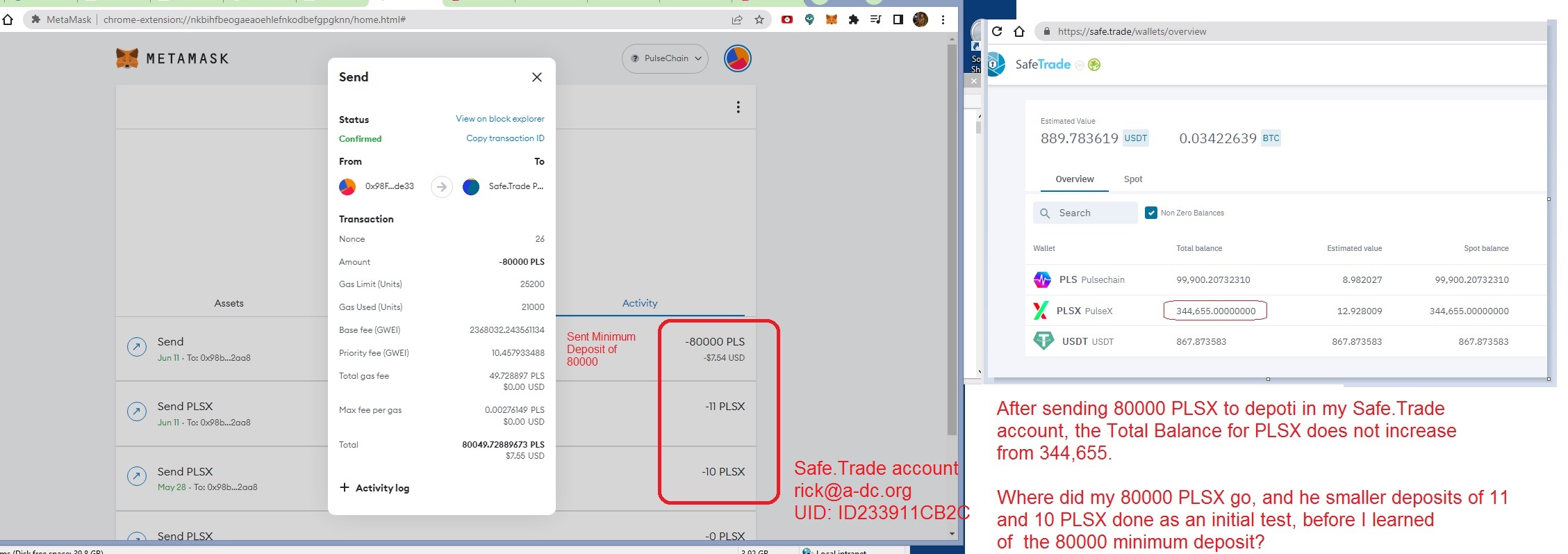Switch to MetaMask Activity tab
The width and height of the screenshot is (1568, 554).
tap(639, 303)
